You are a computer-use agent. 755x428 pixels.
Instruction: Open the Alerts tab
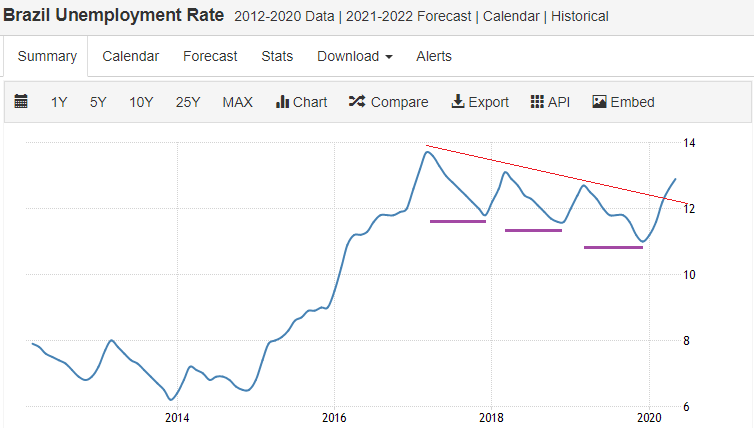[x=434, y=56]
